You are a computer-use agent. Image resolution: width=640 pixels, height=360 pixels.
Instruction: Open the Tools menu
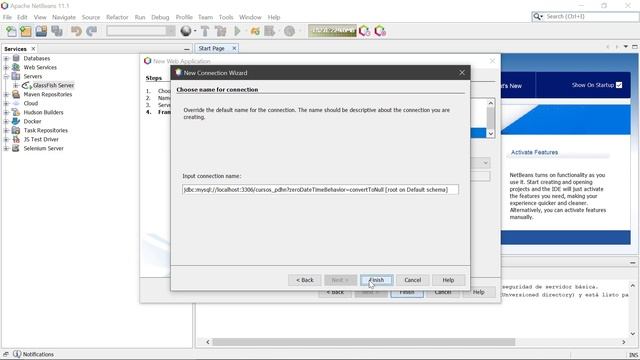(x=226, y=17)
